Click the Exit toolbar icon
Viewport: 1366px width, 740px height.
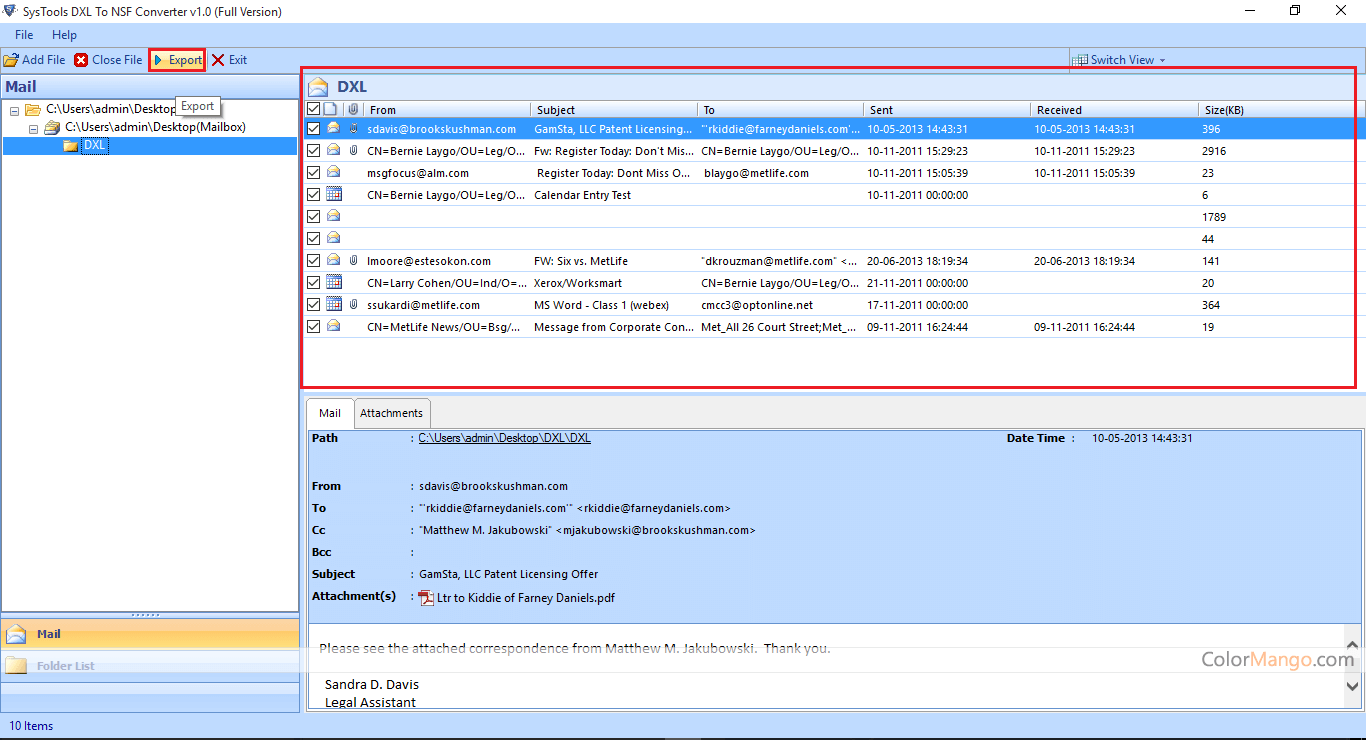click(x=218, y=60)
